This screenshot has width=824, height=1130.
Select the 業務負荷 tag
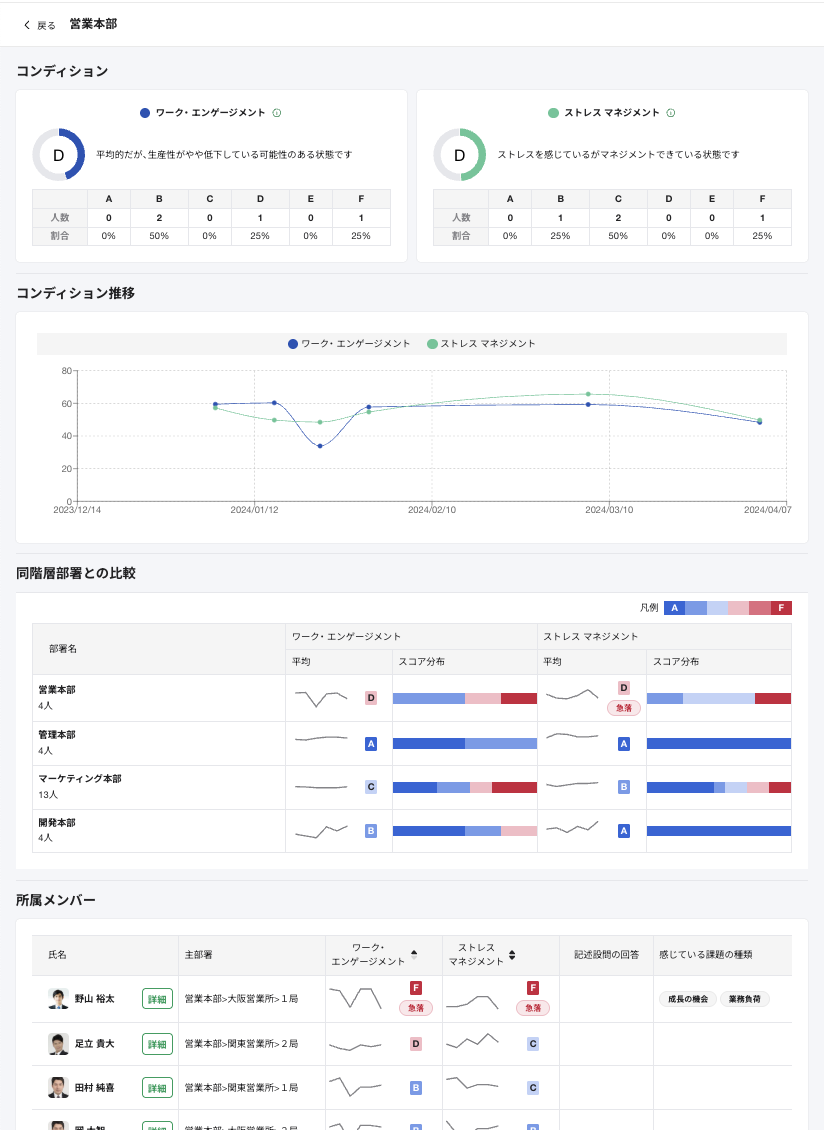745,999
